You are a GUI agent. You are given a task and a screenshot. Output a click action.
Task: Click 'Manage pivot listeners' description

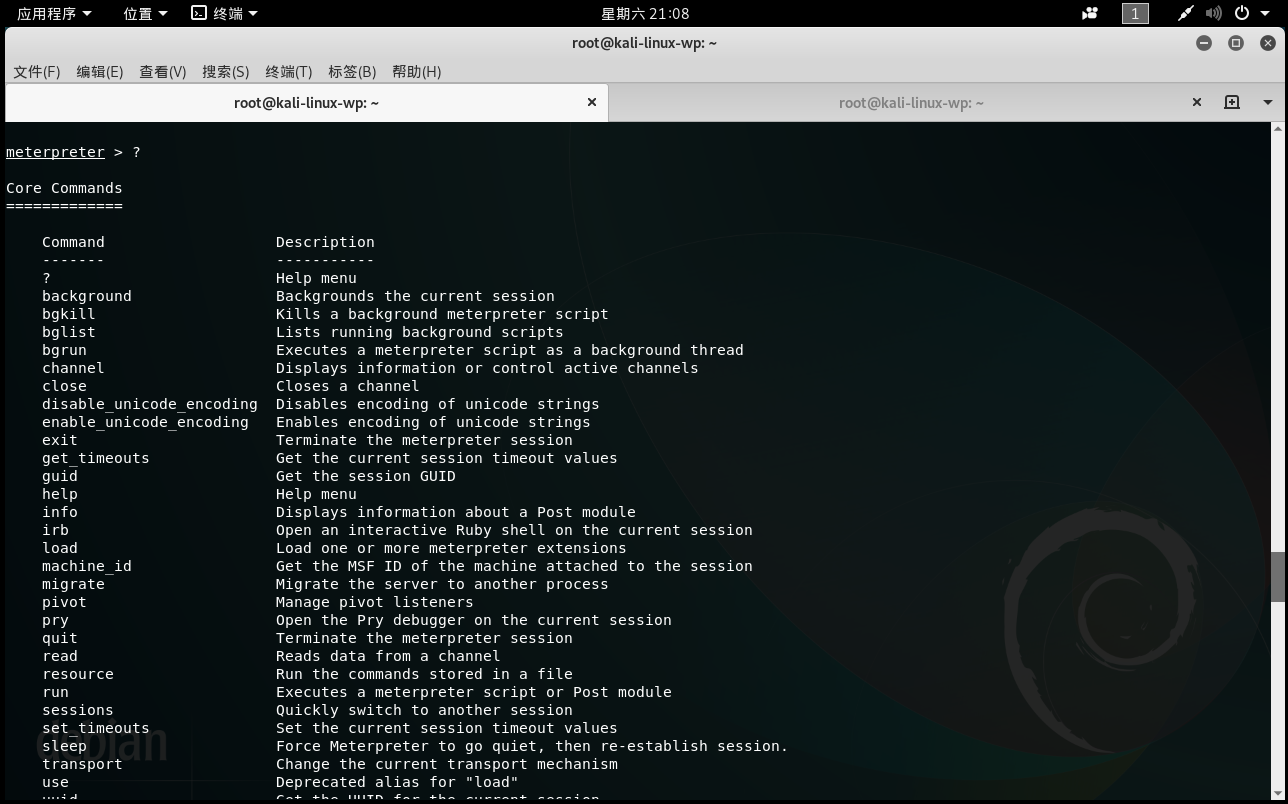pyautogui.click(x=375, y=602)
